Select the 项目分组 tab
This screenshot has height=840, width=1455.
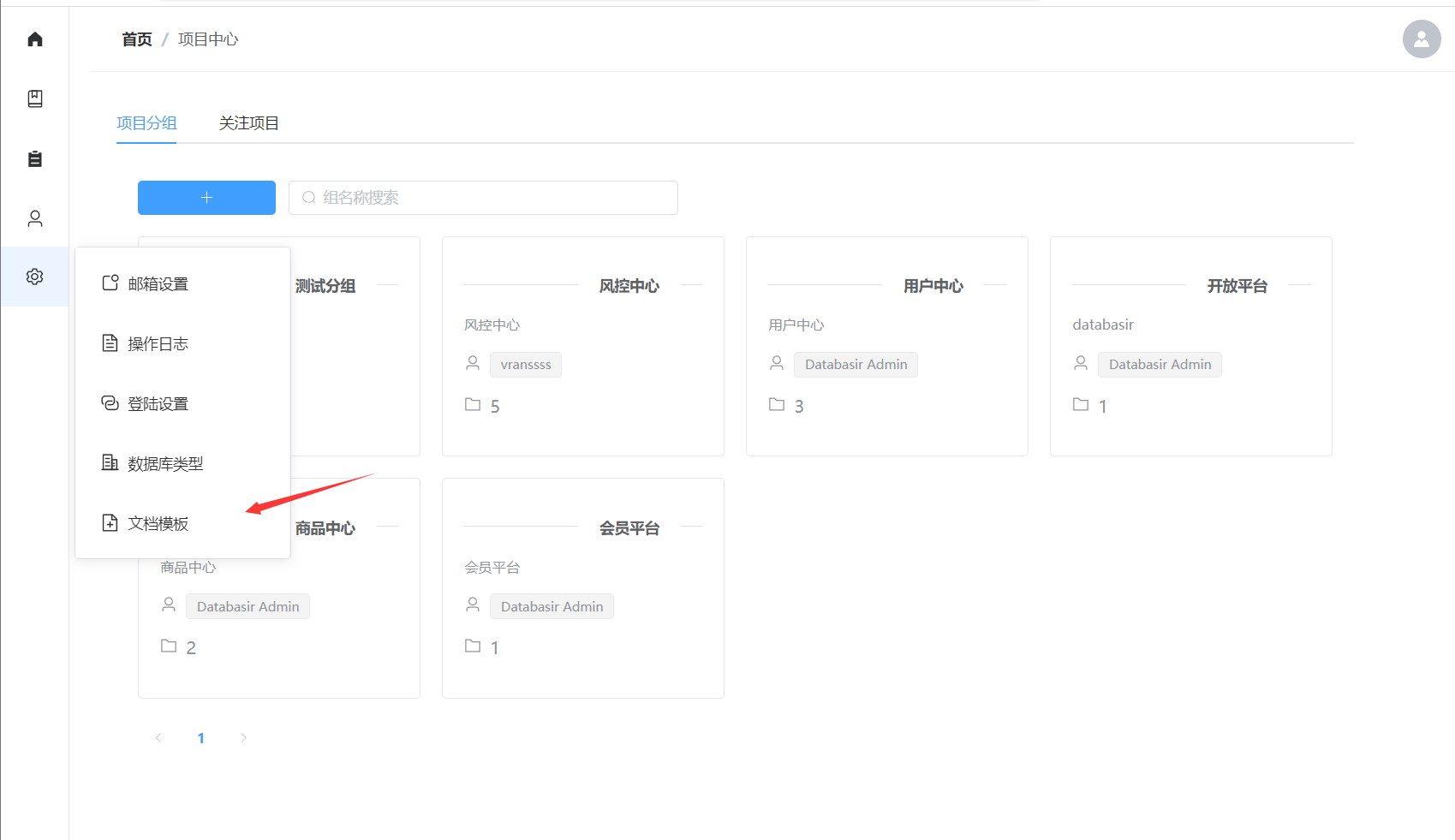tap(146, 123)
